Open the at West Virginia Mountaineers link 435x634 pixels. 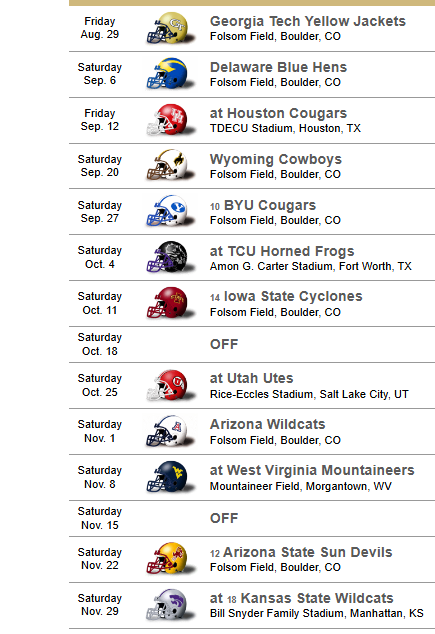tap(312, 470)
